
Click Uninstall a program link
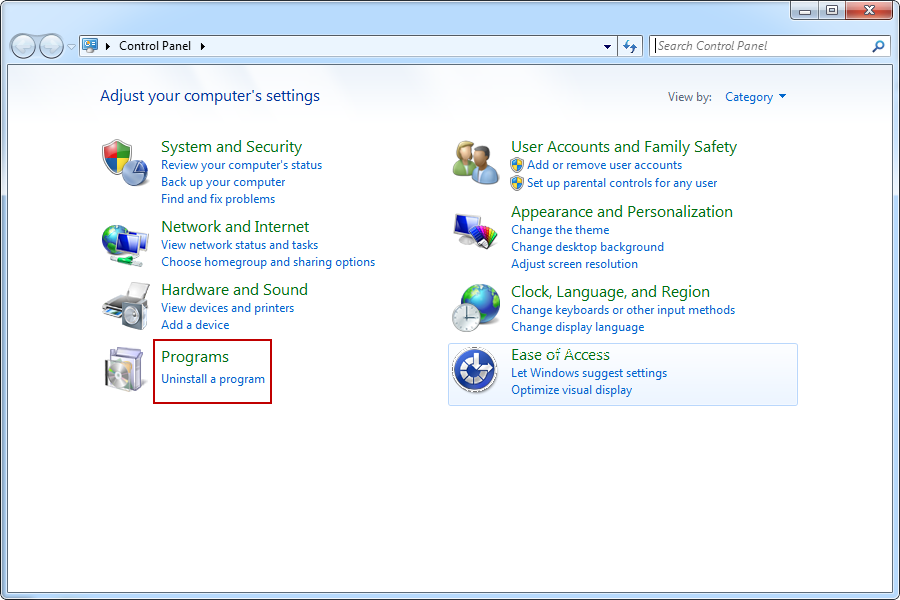(x=212, y=379)
